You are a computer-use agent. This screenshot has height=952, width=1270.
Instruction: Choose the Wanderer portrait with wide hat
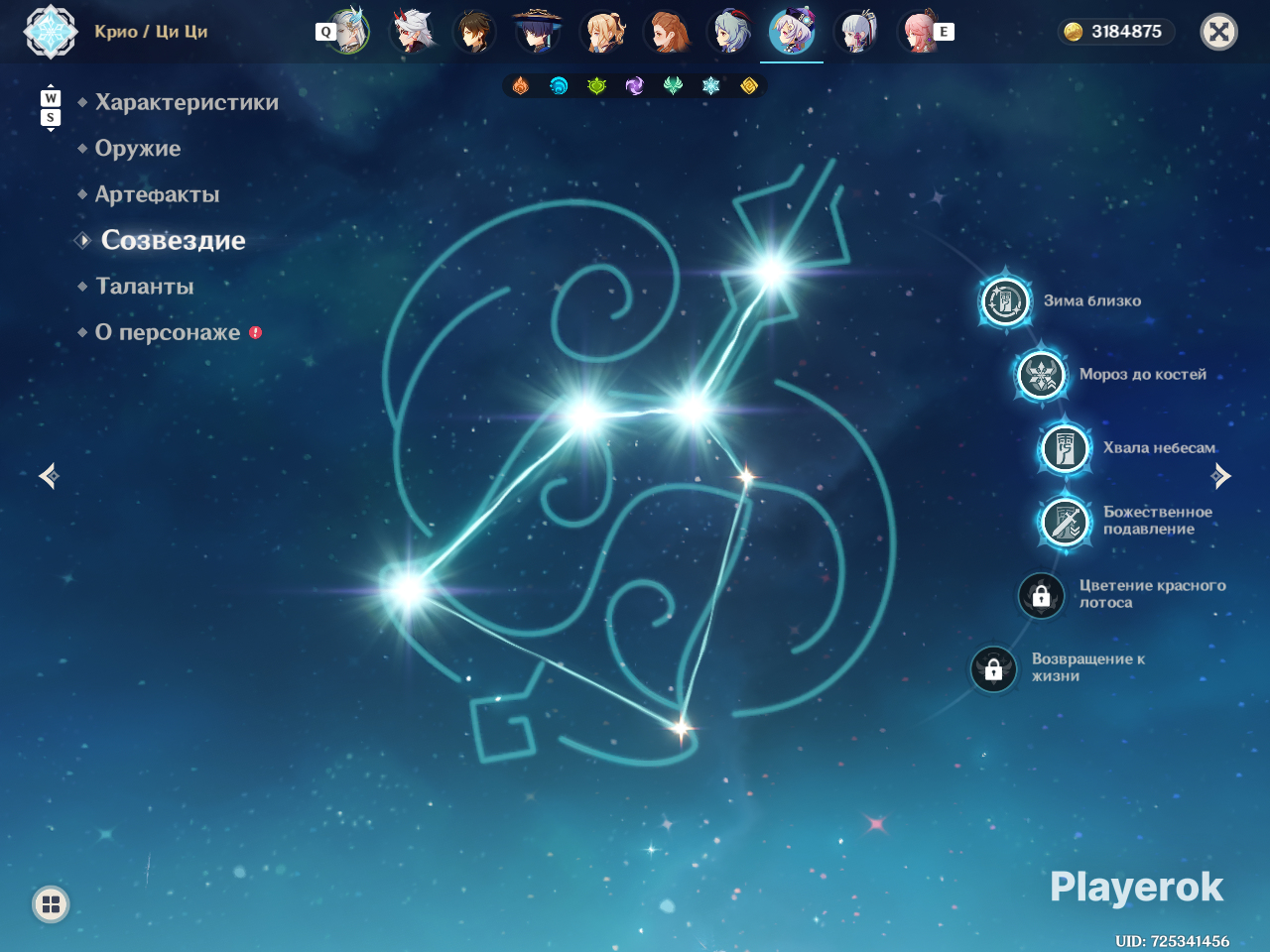click(x=538, y=31)
